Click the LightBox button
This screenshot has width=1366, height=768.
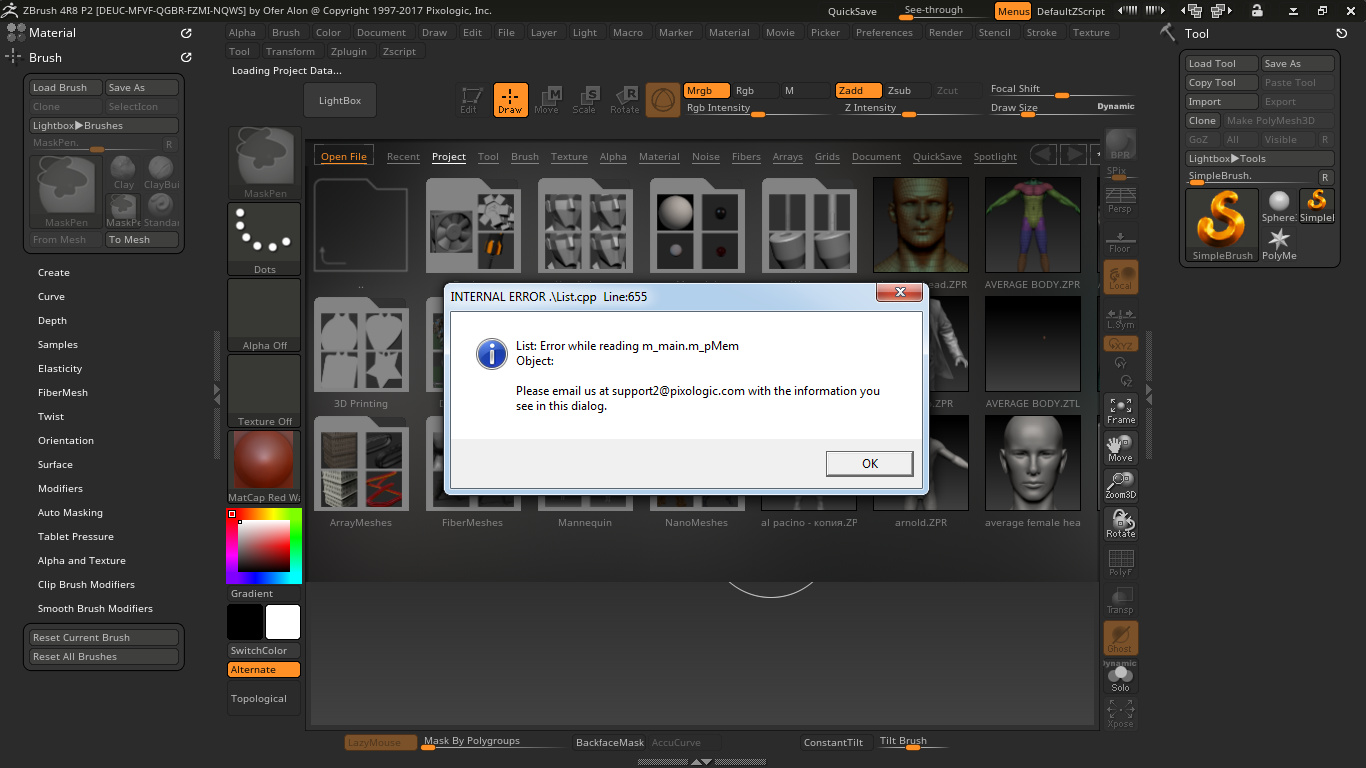(x=340, y=100)
